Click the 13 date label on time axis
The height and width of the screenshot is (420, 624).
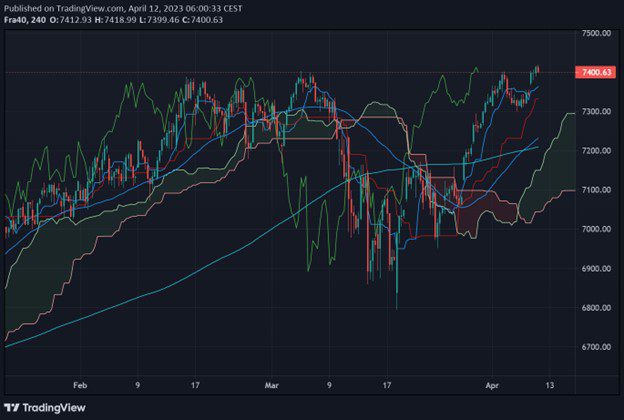550,385
